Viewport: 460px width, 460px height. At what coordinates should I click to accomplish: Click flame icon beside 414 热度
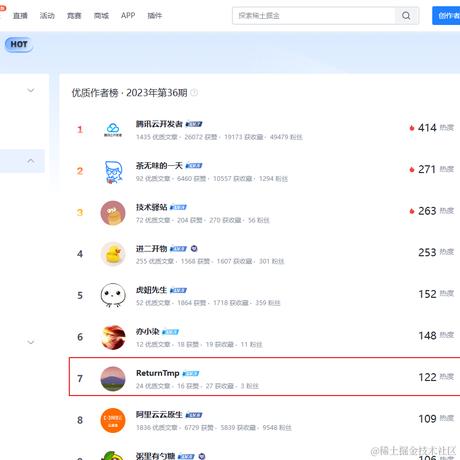[x=412, y=128]
